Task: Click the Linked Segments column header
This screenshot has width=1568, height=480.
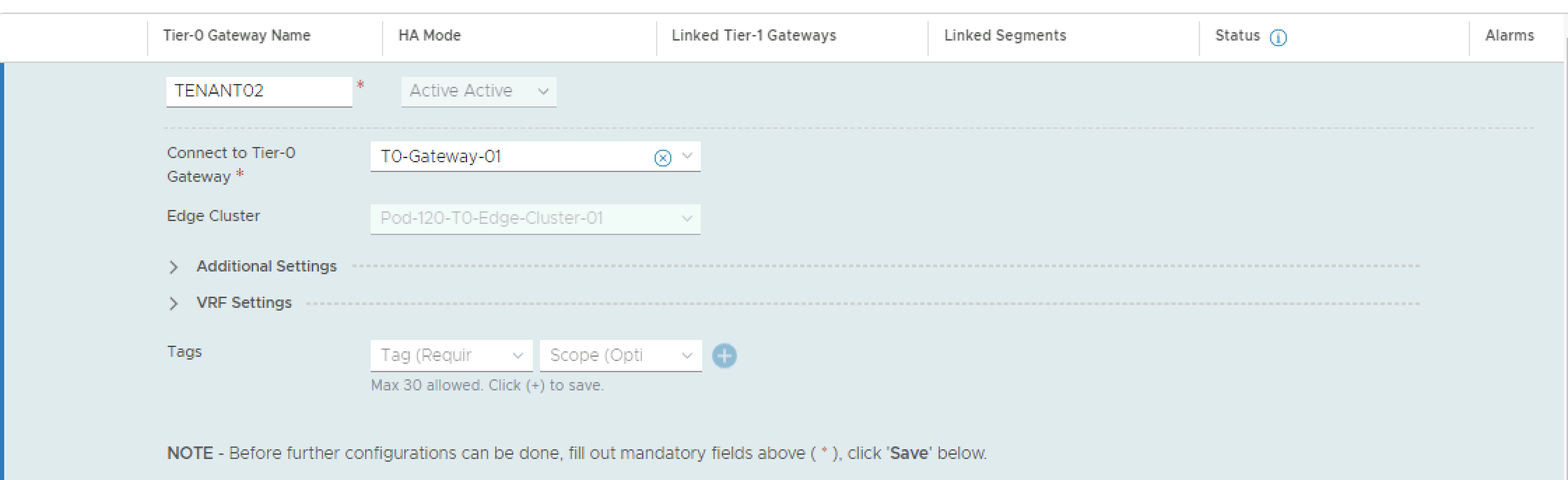Action: 1004,36
